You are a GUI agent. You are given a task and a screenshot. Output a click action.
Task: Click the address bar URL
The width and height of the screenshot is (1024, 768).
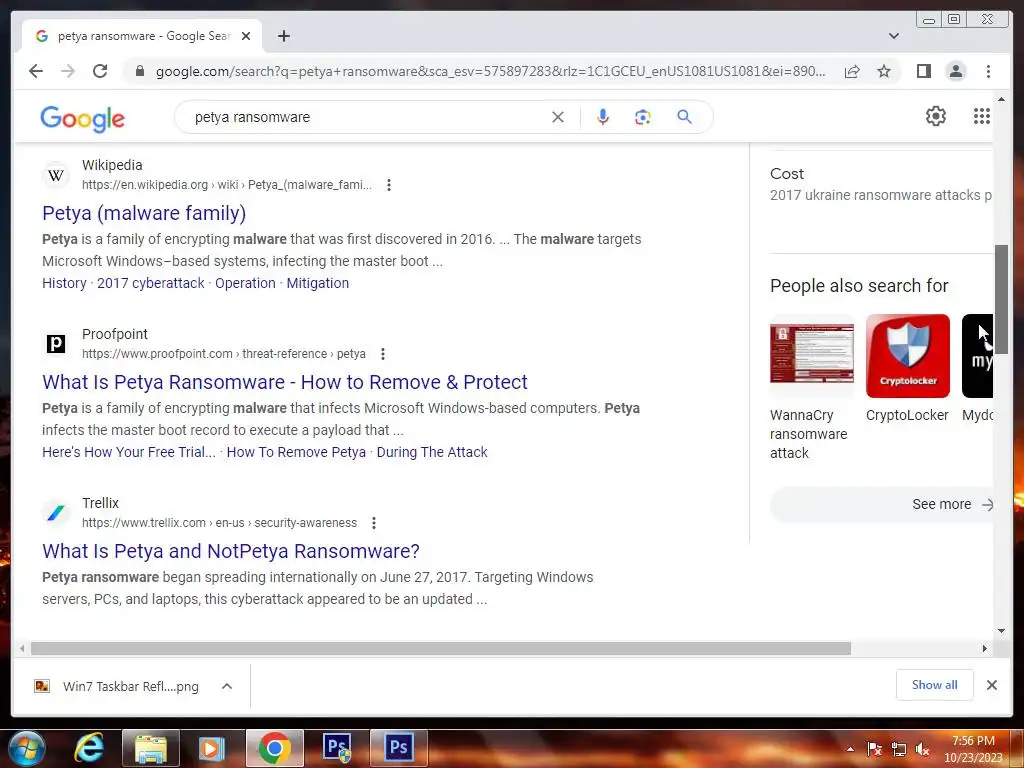(490, 71)
